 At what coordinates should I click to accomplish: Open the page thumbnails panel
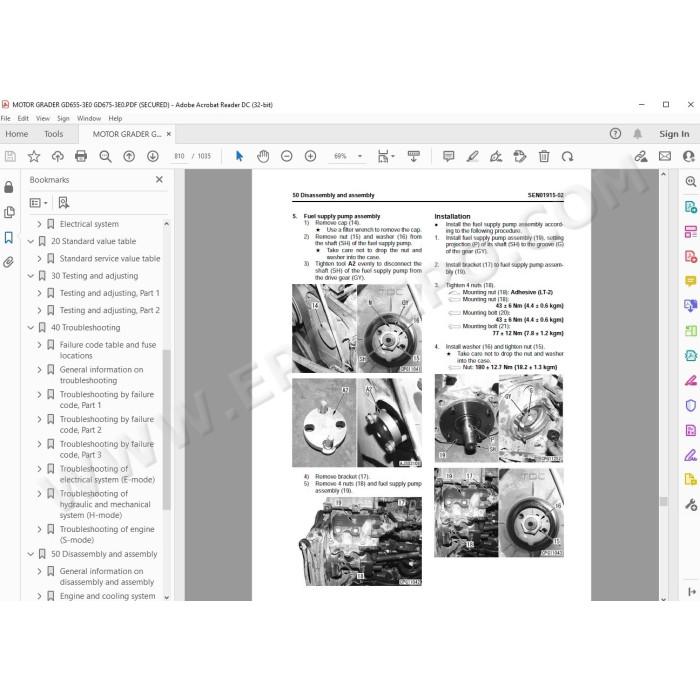click(x=9, y=212)
